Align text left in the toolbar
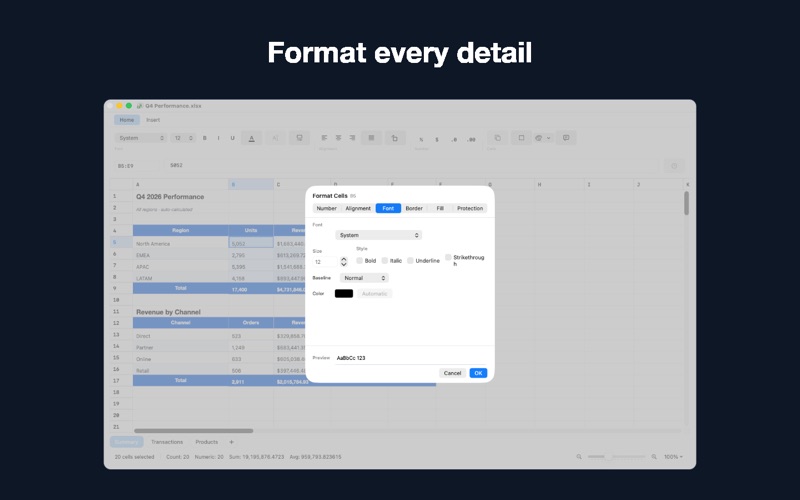The height and width of the screenshot is (500, 800). (324, 138)
